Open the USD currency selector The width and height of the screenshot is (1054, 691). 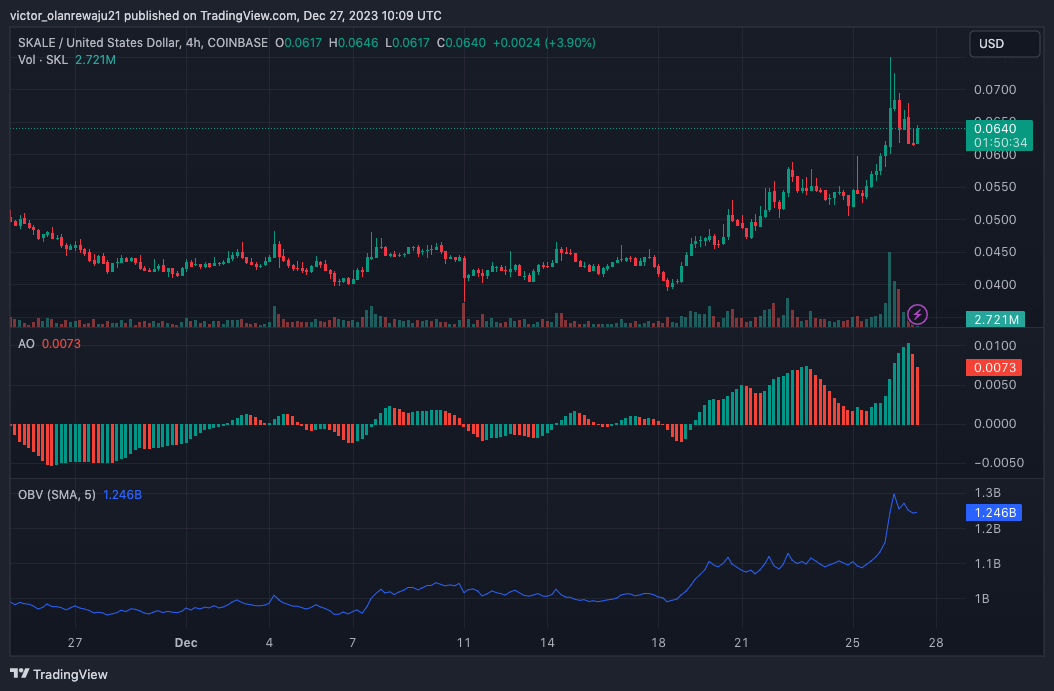point(1004,44)
